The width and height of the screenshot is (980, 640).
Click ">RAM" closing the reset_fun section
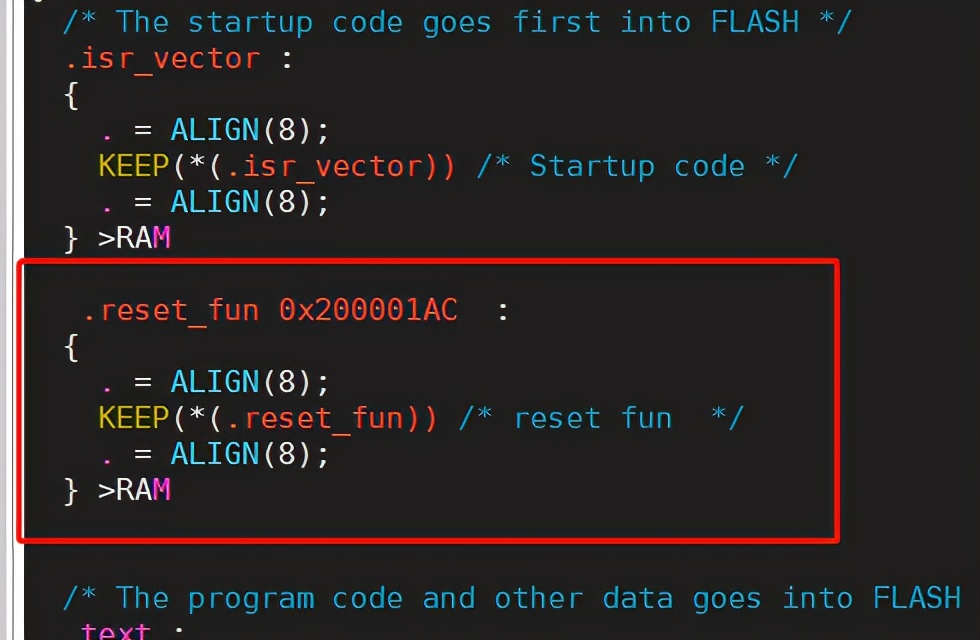pyautogui.click(x=134, y=490)
